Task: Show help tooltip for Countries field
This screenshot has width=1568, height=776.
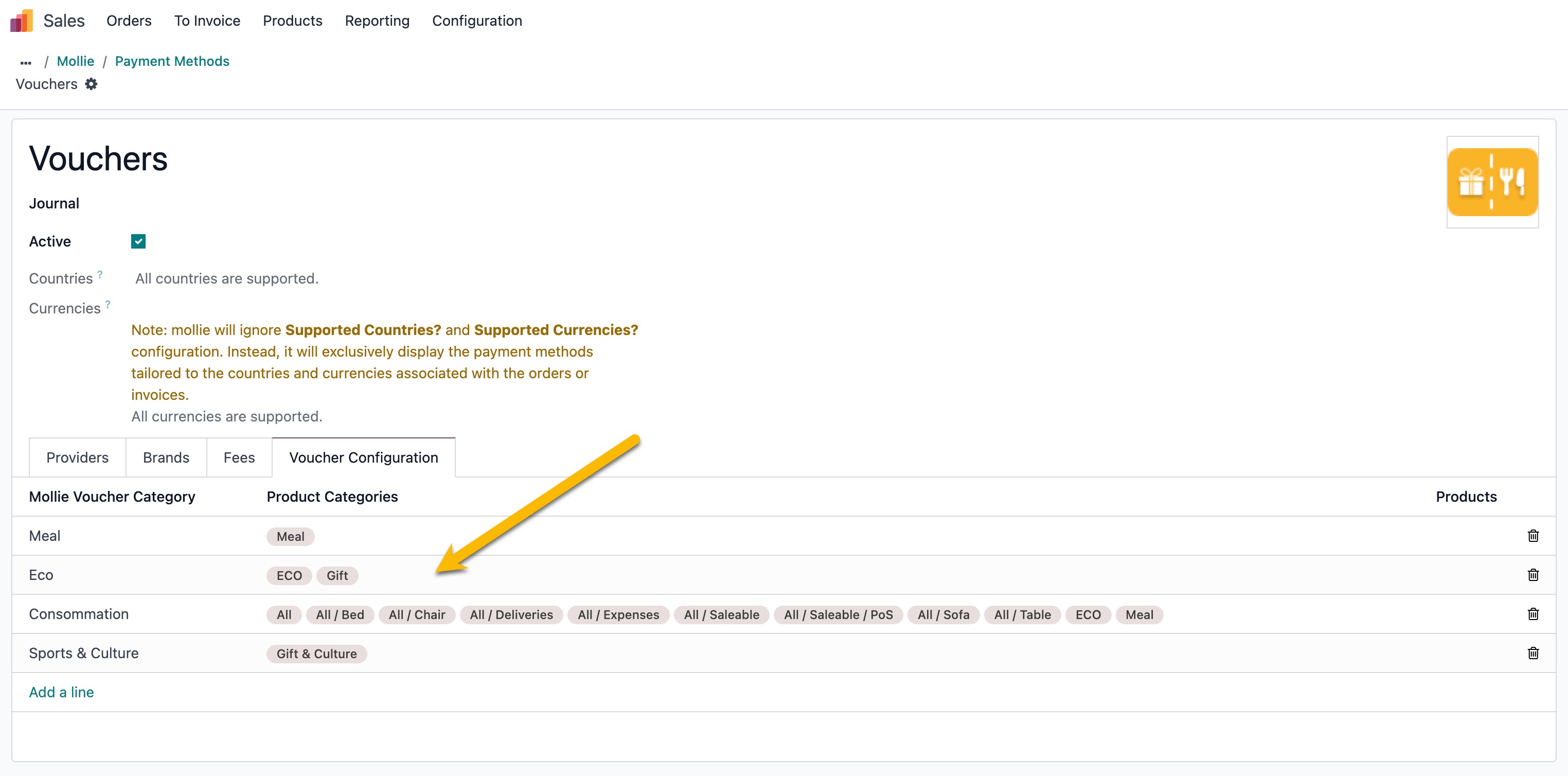Action: coord(100,275)
